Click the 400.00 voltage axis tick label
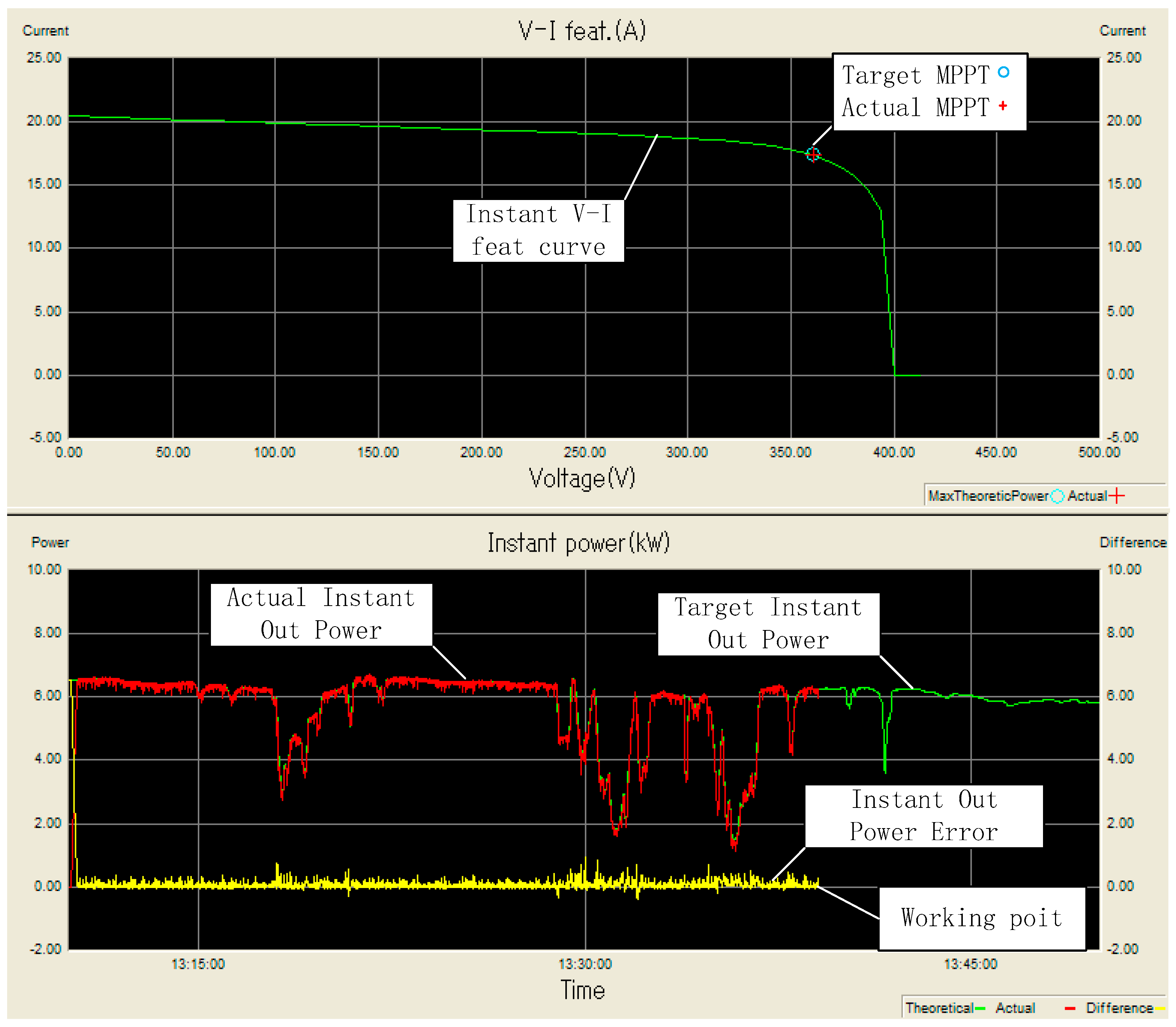1176x1027 pixels. tap(894, 453)
